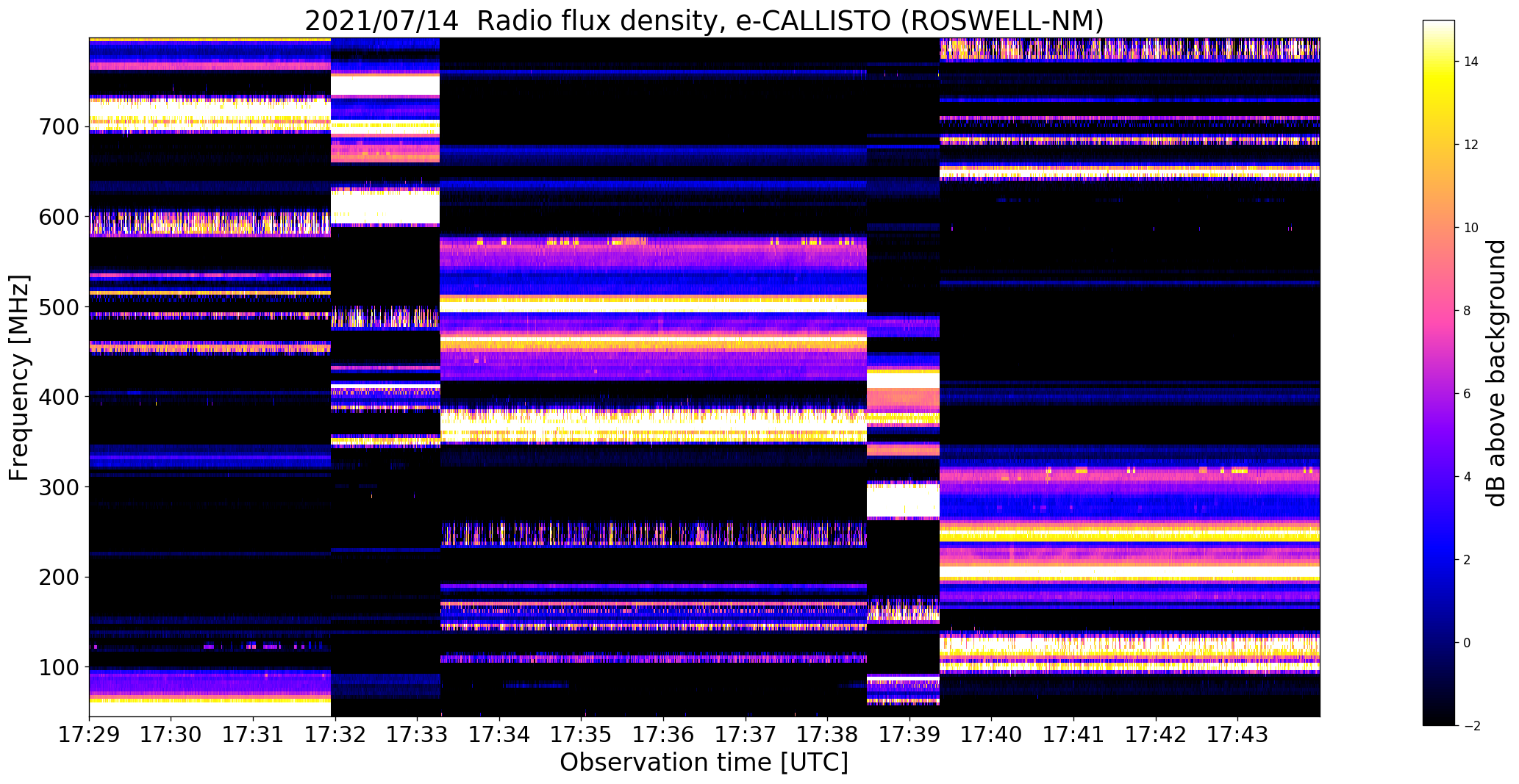Click the 'dB above background' colorbar label

[1495, 373]
